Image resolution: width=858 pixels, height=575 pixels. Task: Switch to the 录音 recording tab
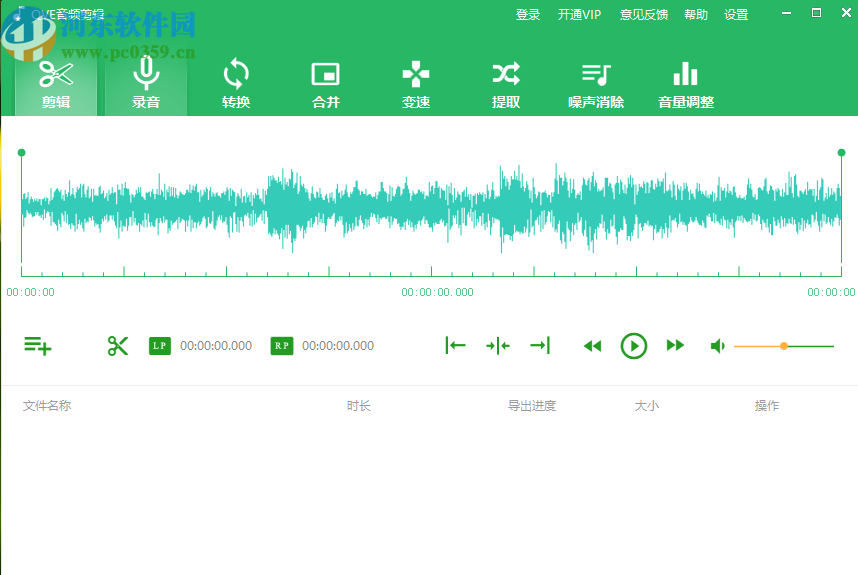146,84
